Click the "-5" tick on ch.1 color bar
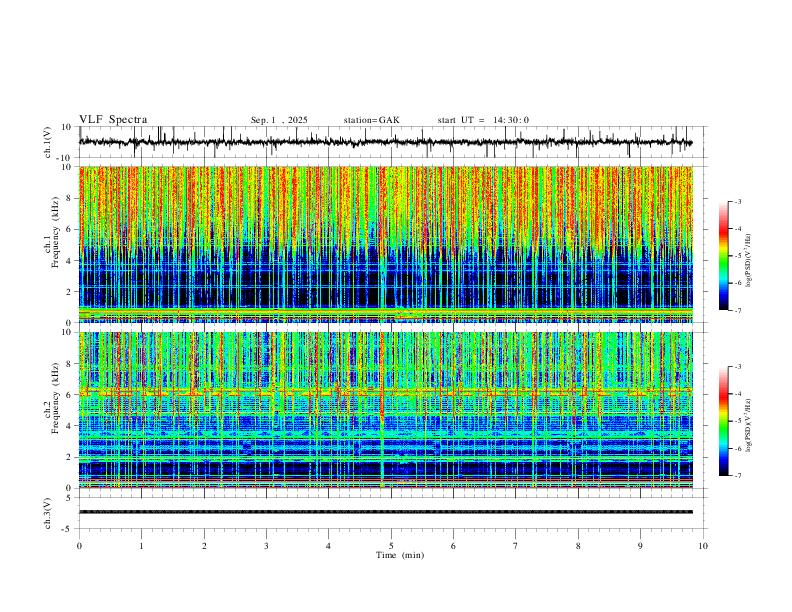The height and width of the screenshot is (612, 792). tap(738, 256)
